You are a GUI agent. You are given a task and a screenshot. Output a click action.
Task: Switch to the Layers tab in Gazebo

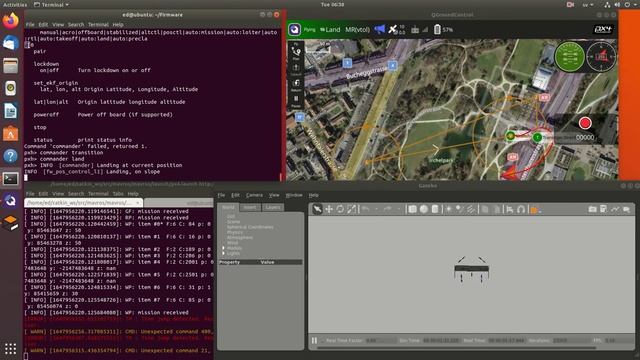pyautogui.click(x=273, y=207)
